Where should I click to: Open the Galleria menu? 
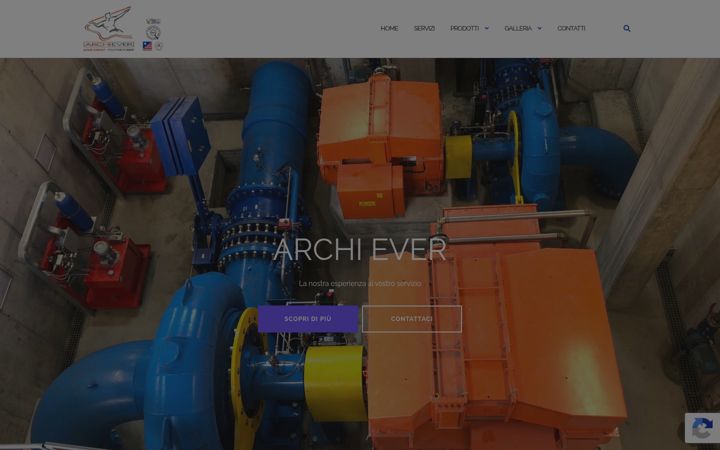coord(518,28)
